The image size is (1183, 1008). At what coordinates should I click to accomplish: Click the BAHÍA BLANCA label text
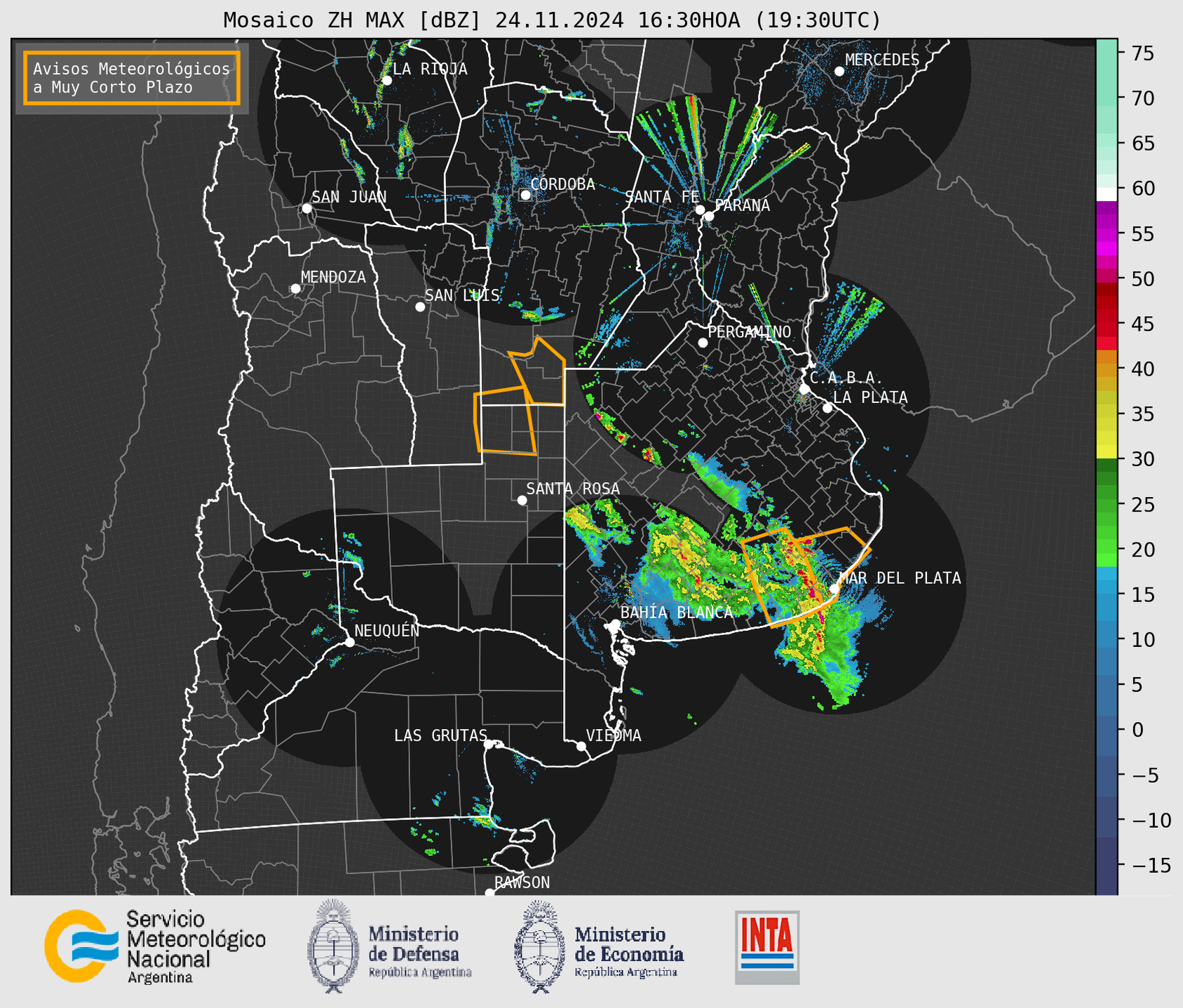pos(677,613)
